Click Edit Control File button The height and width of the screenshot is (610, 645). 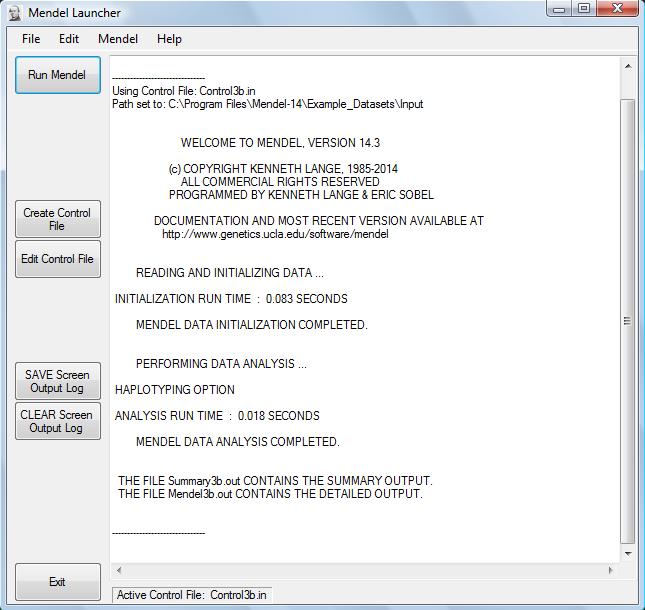[57, 259]
